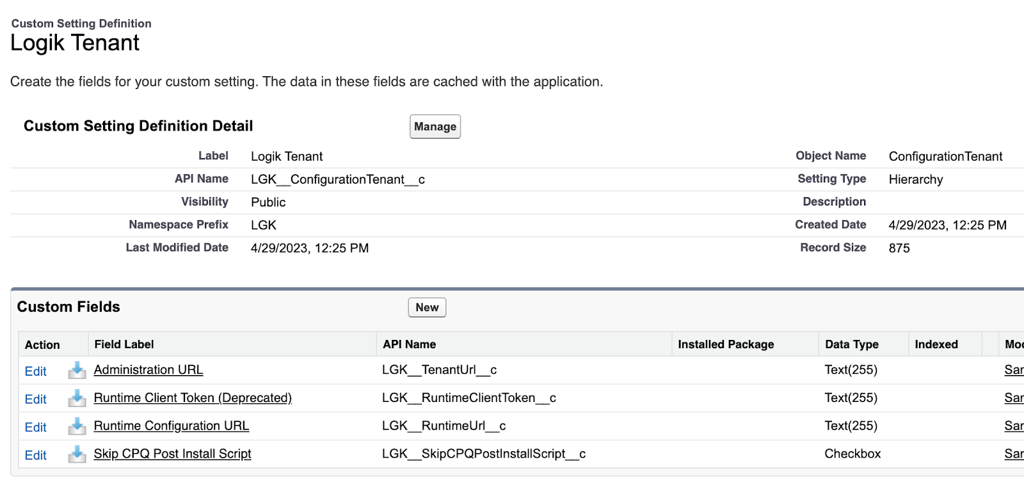Click the Created Date value

(948, 225)
